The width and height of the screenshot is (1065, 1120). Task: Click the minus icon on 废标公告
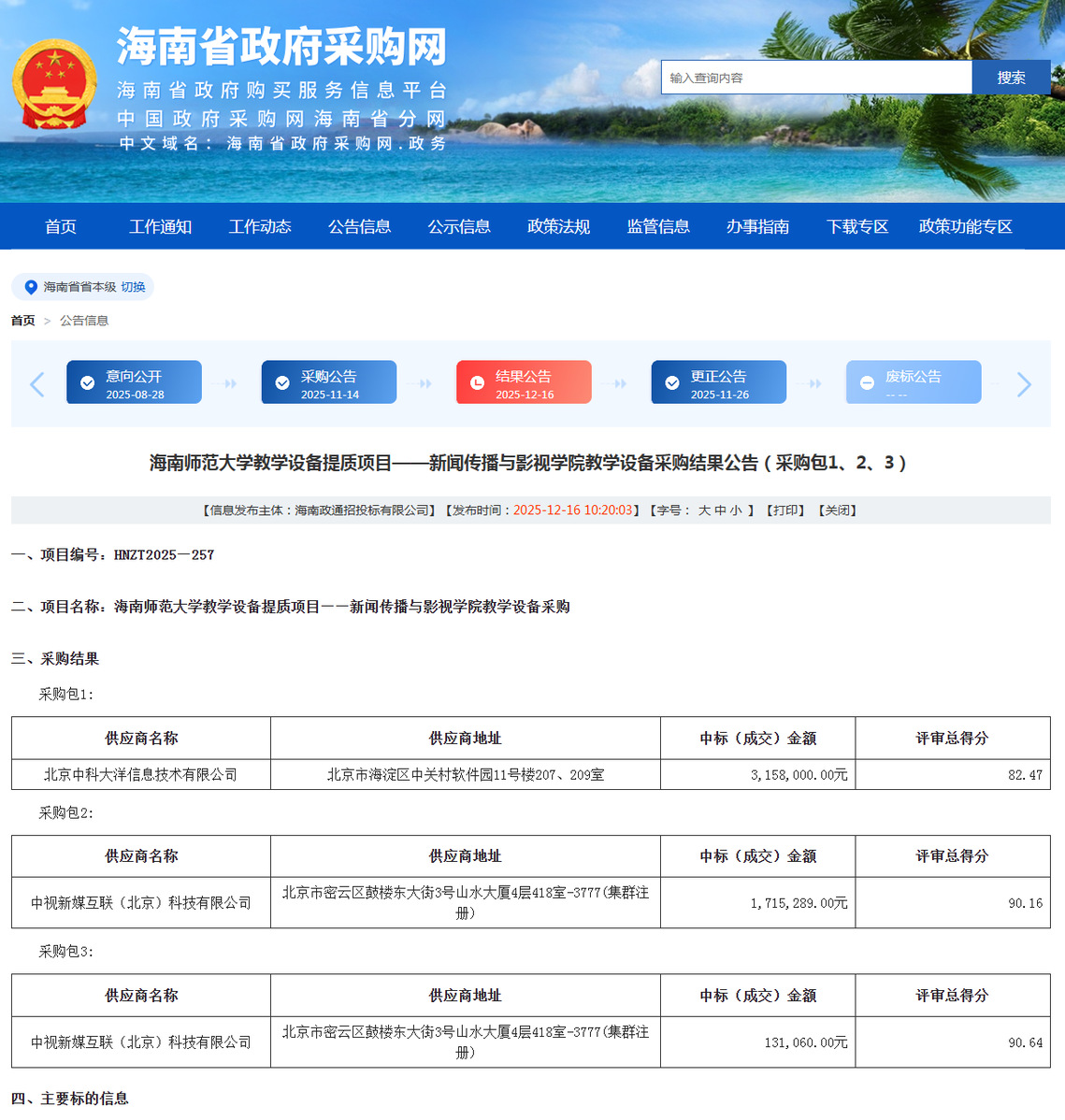point(867,383)
